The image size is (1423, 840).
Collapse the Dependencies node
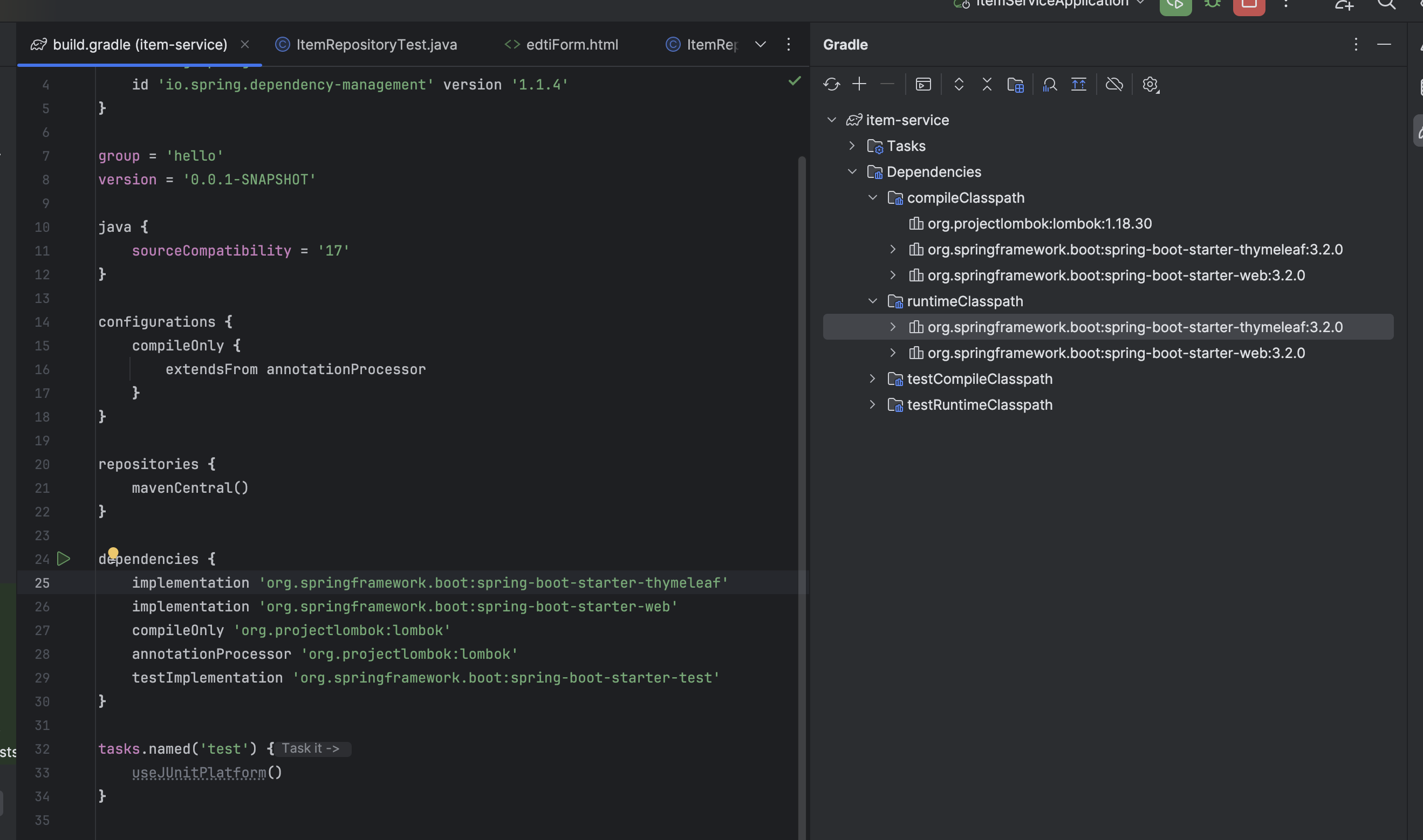(852, 171)
